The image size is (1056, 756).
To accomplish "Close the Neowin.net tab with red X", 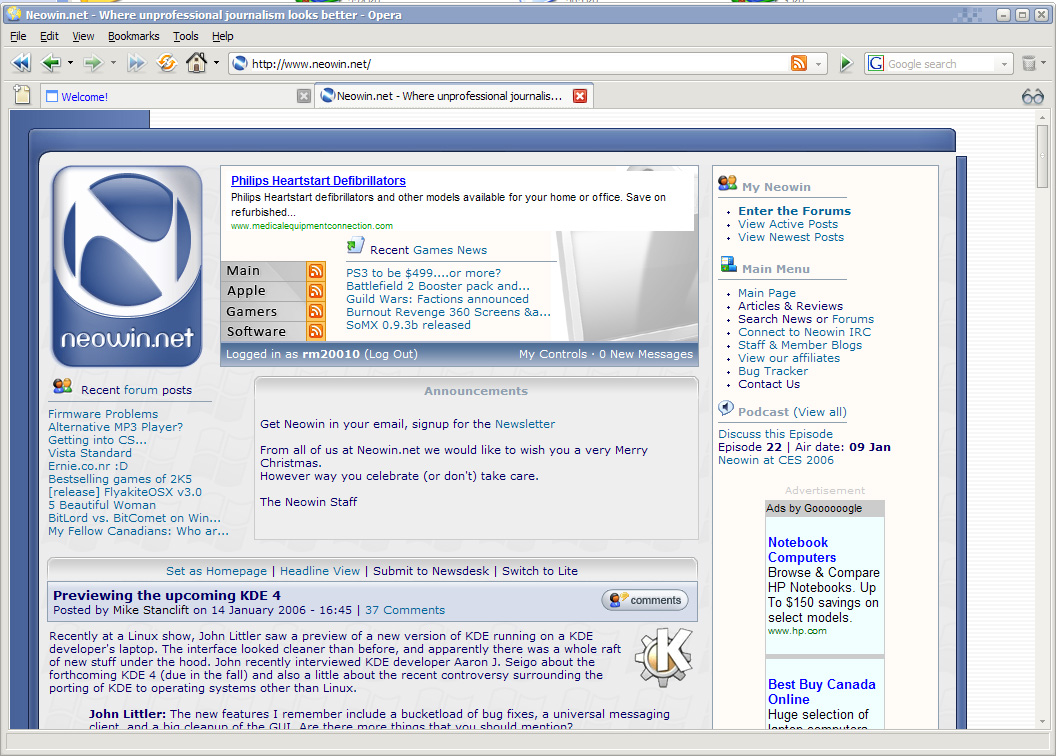I will [579, 96].
